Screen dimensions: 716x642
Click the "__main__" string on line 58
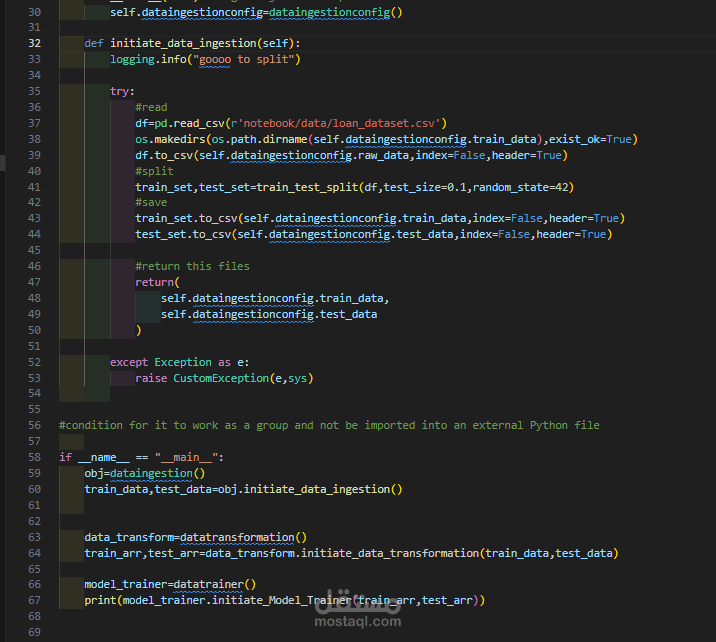[186, 457]
